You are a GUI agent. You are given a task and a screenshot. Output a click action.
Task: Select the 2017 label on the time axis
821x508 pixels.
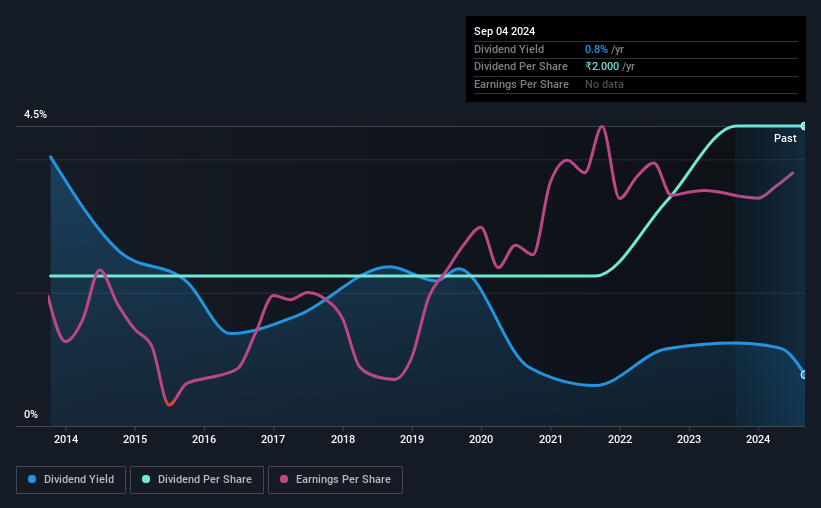[x=273, y=439]
